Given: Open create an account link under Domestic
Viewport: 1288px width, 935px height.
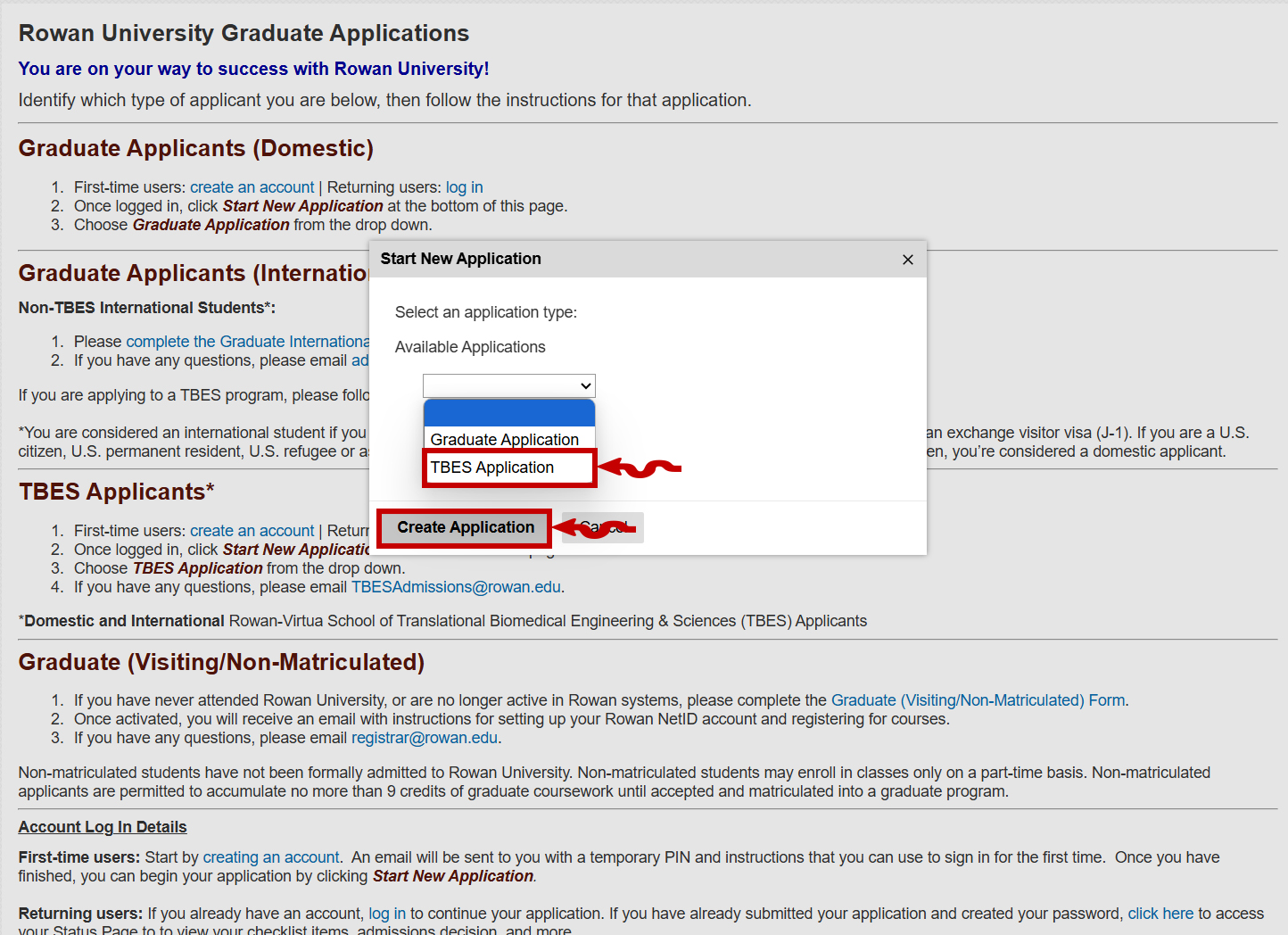Looking at the screenshot, I should click(x=252, y=187).
